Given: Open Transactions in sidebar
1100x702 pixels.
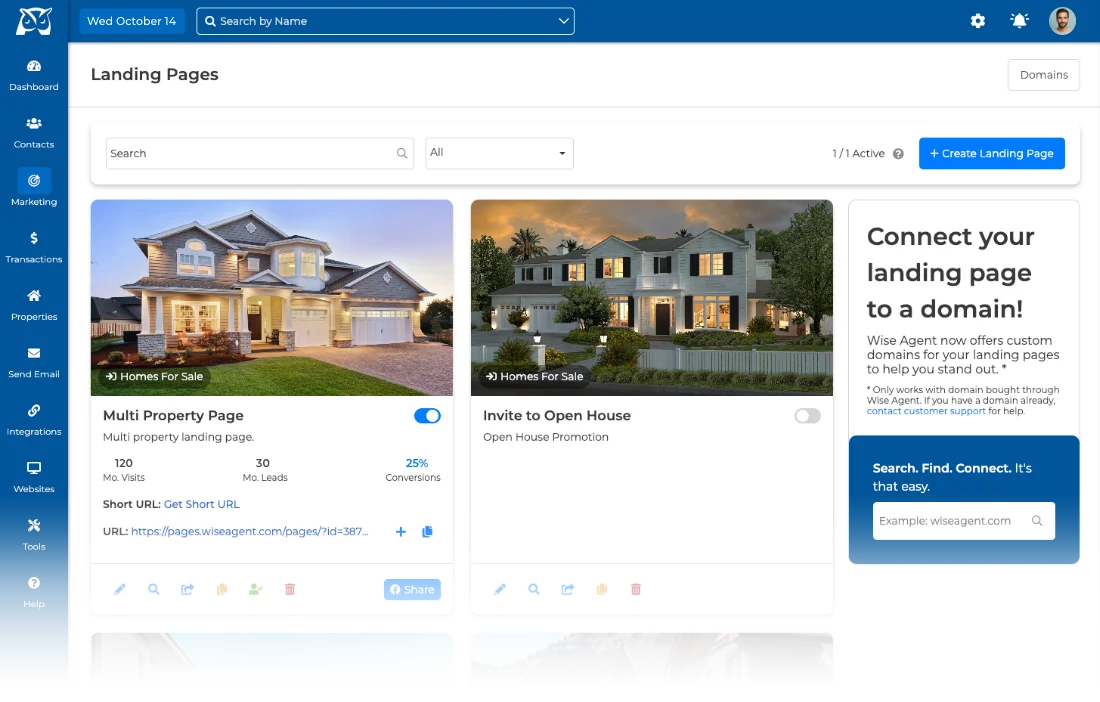Looking at the screenshot, I should (34, 248).
